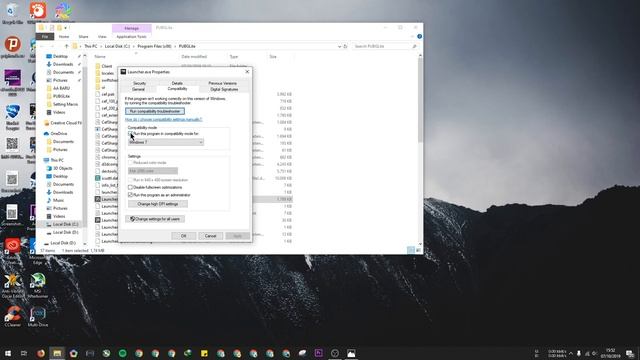Open Firefox from the taskbar
The image size is (640, 360).
(41, 353)
